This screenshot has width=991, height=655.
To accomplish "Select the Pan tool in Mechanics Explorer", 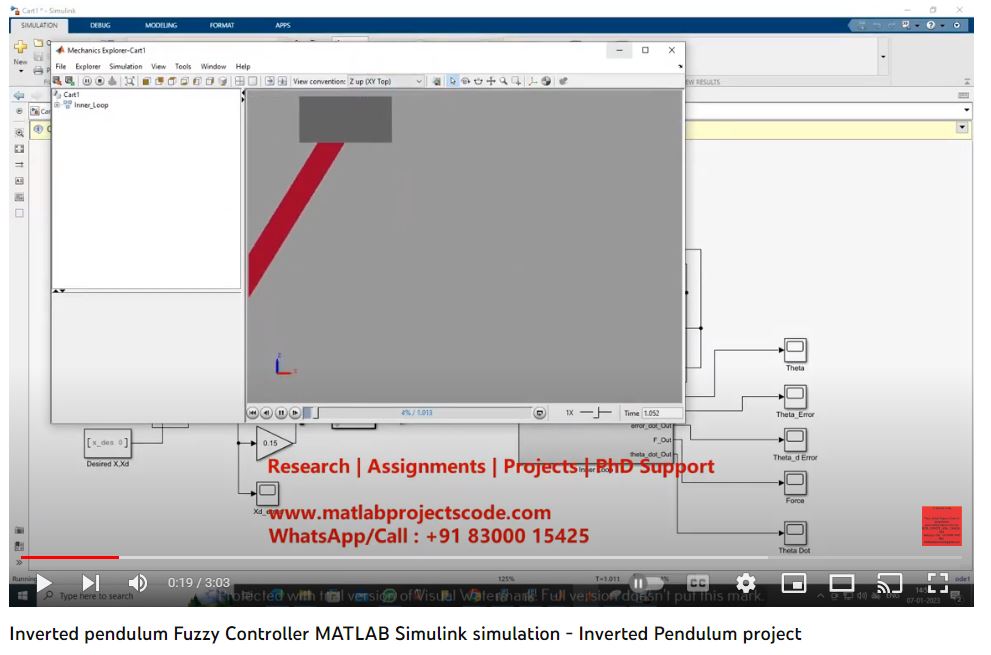I will point(491,81).
